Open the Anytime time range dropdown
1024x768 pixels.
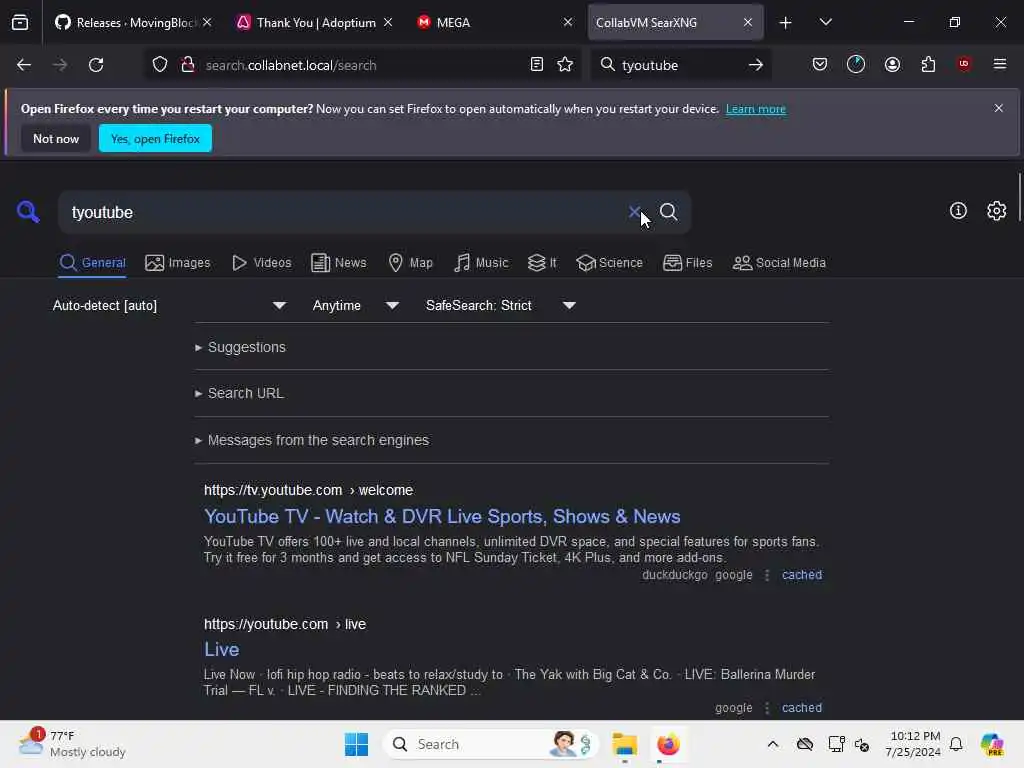click(x=355, y=305)
